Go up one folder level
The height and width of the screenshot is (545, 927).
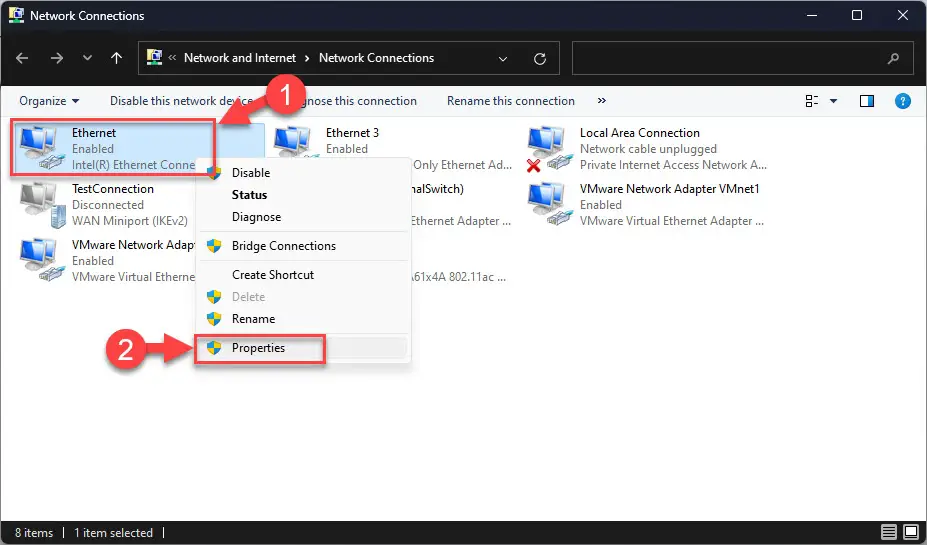116,58
